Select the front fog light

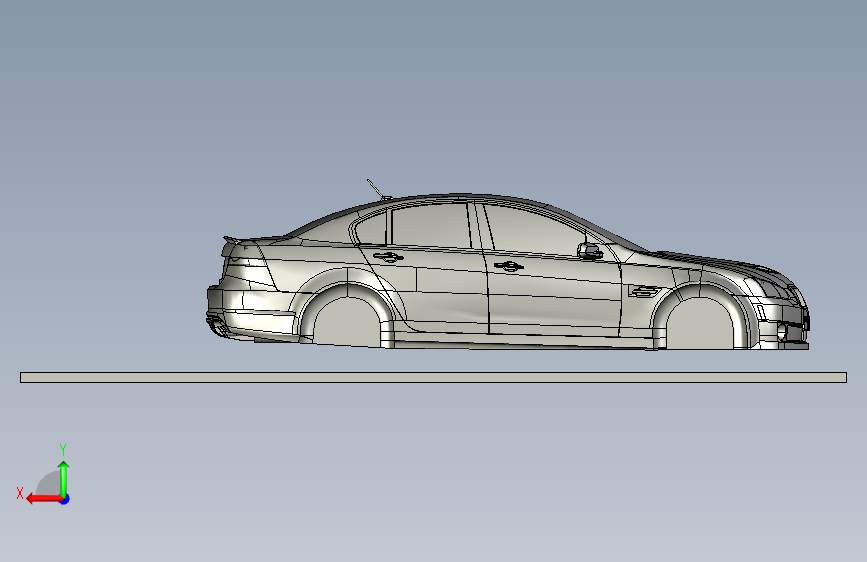click(x=782, y=332)
